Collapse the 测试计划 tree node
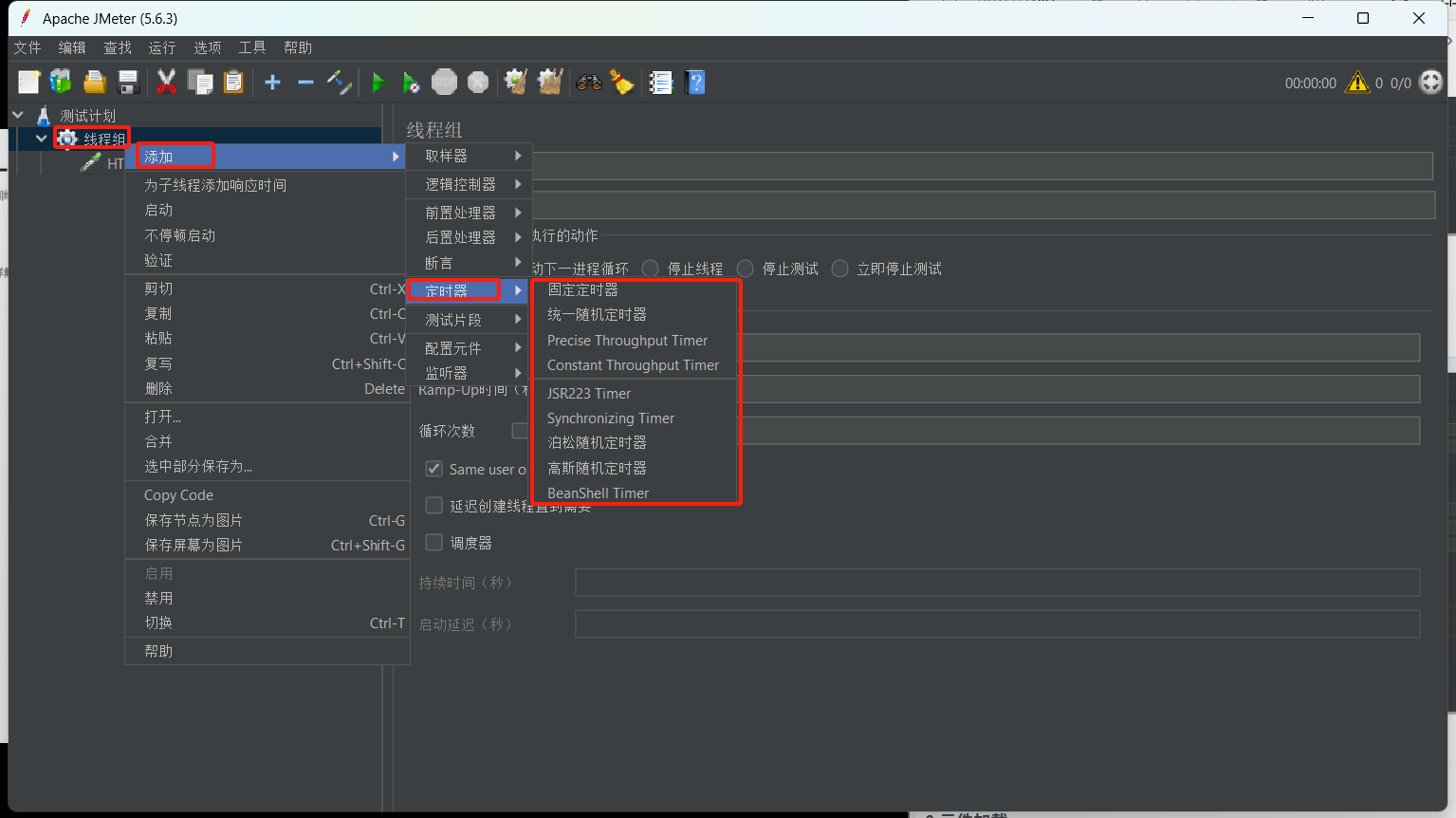This screenshot has width=1456, height=818. click(18, 115)
